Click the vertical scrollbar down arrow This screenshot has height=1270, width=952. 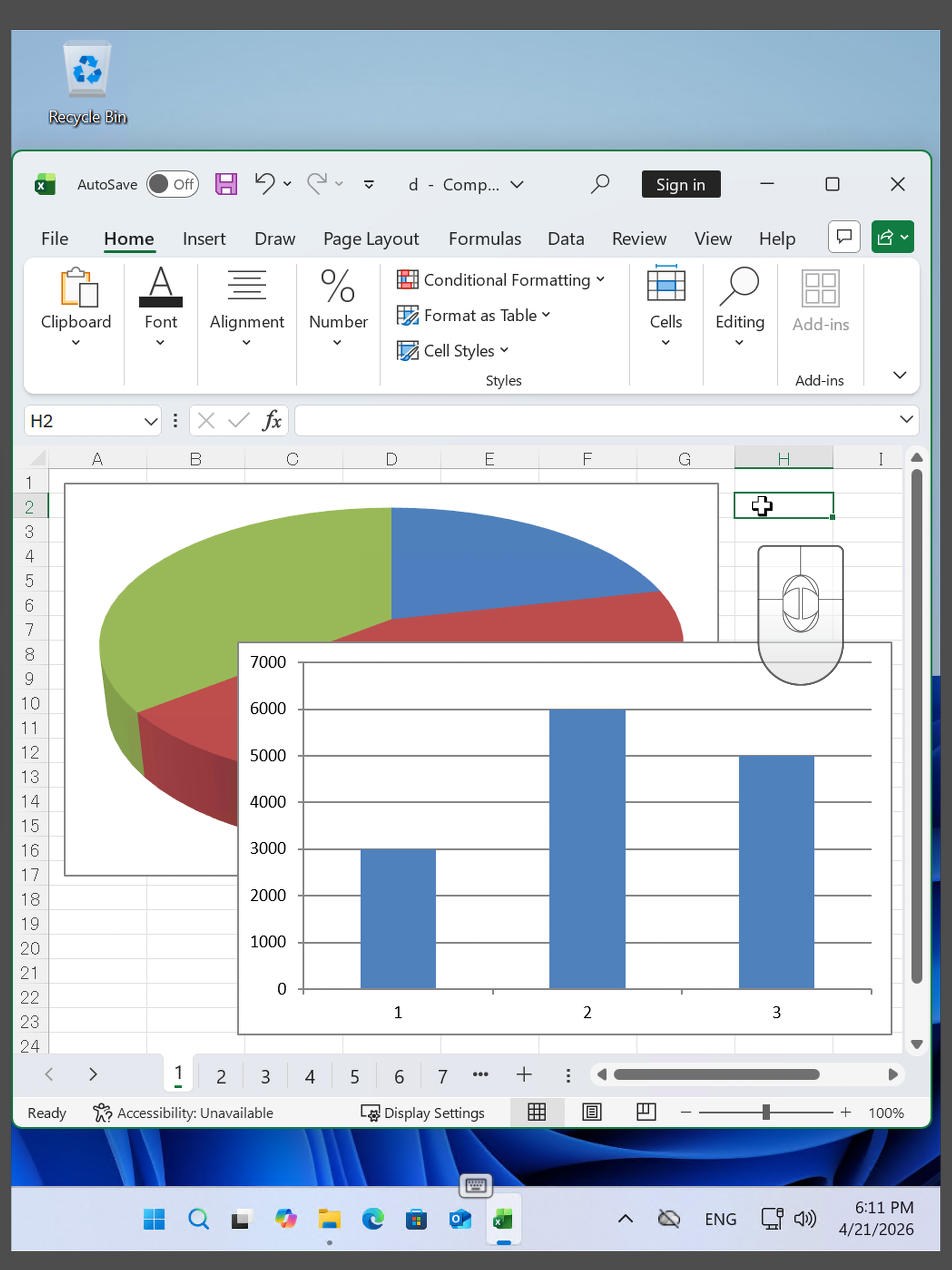(x=916, y=1045)
